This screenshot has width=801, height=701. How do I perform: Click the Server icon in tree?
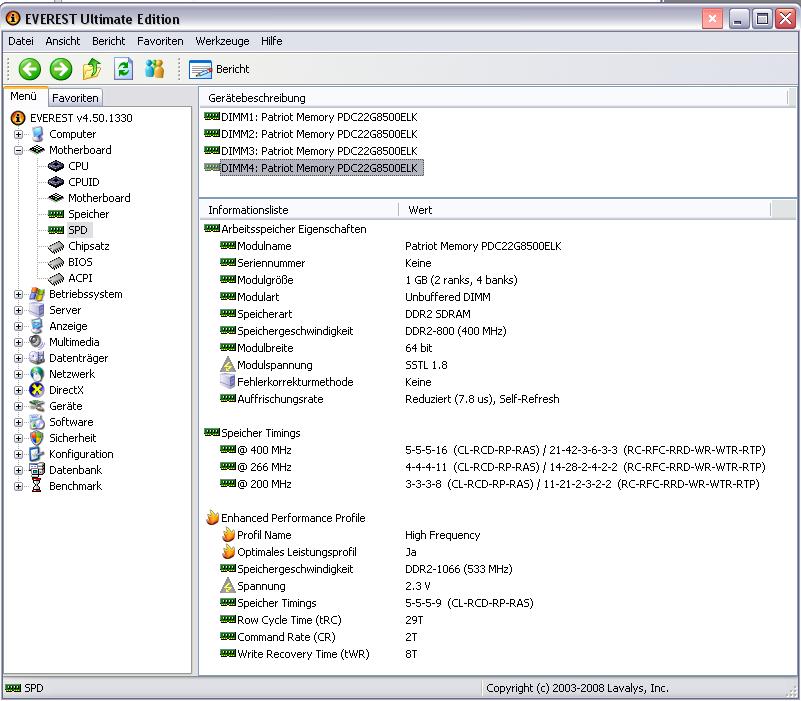coord(37,310)
